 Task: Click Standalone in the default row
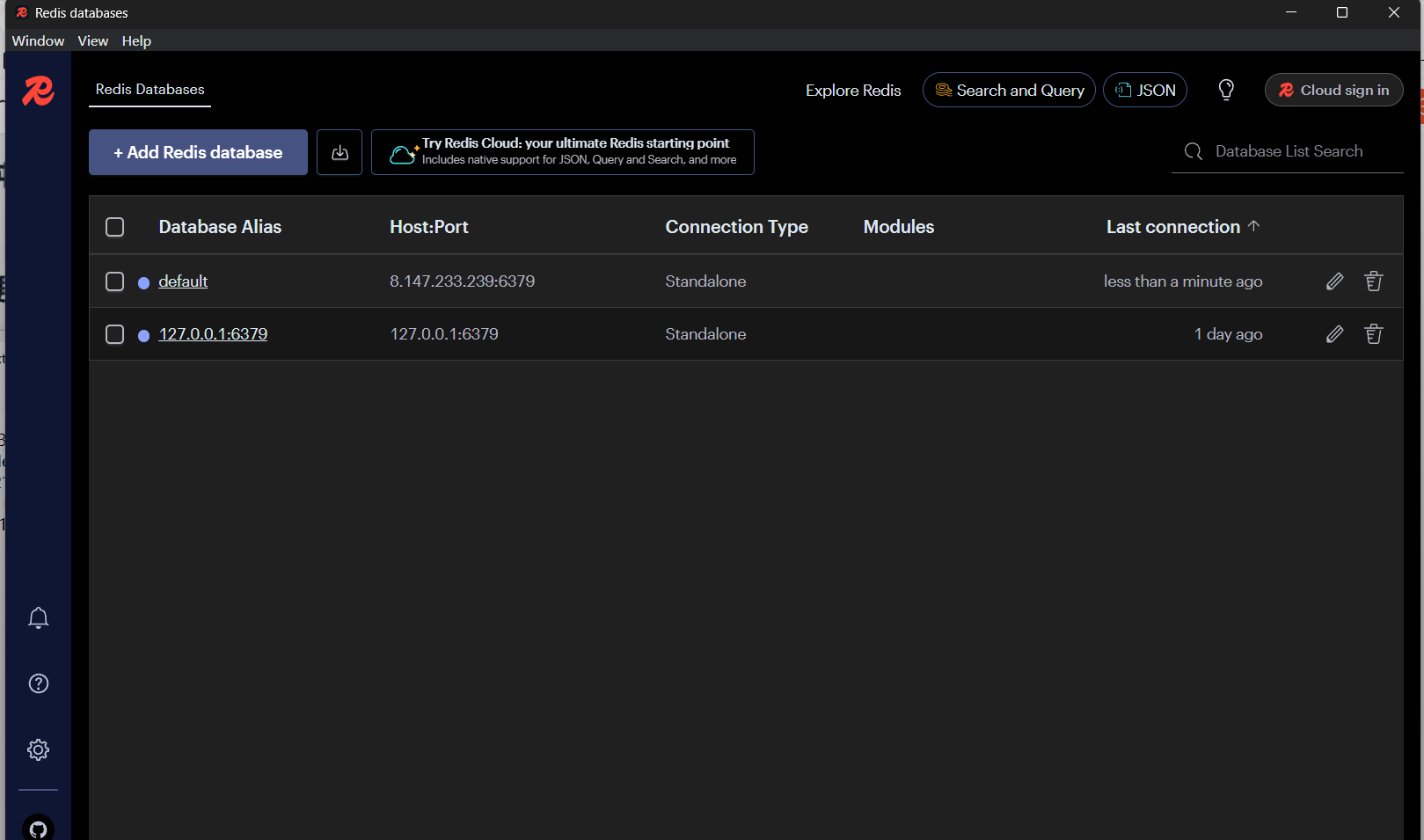(705, 281)
